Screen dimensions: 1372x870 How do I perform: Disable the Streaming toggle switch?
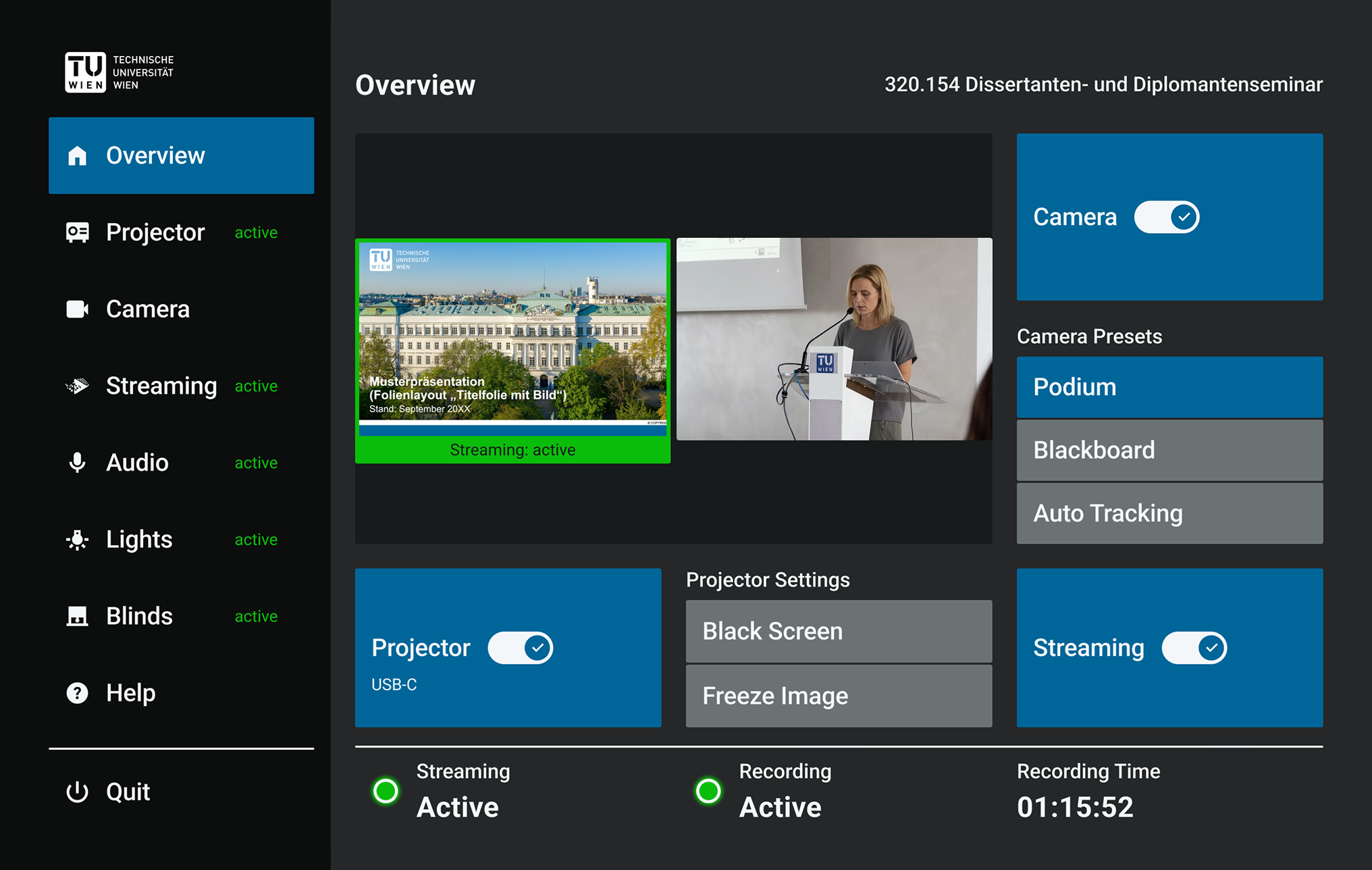1194,648
